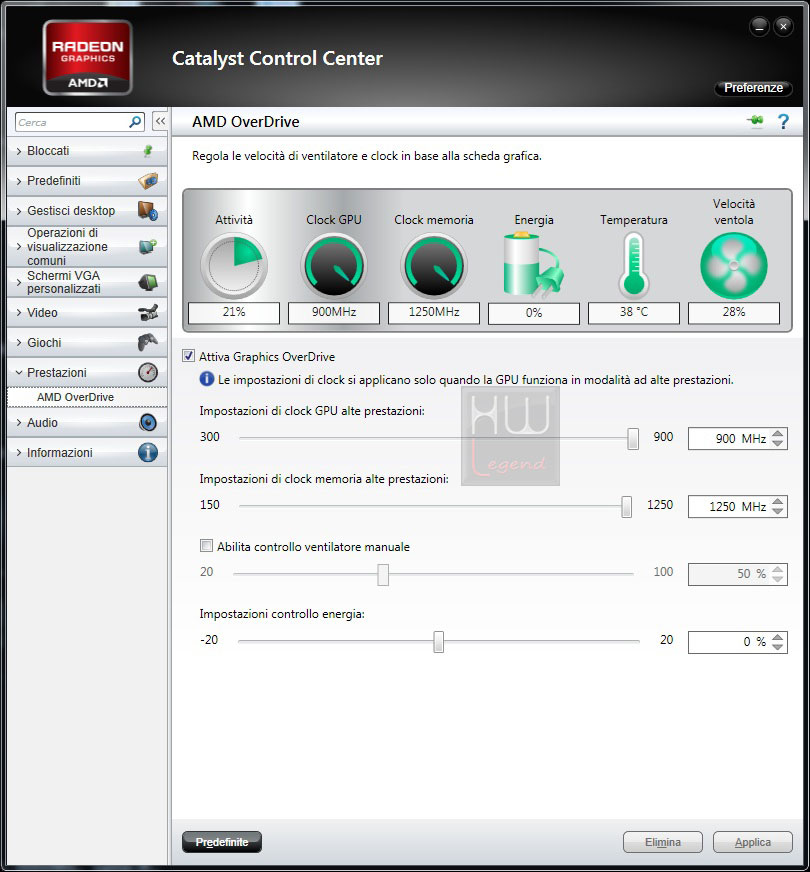Collapse the sidebar with the double-arrow button
810x872 pixels.
pyautogui.click(x=160, y=121)
